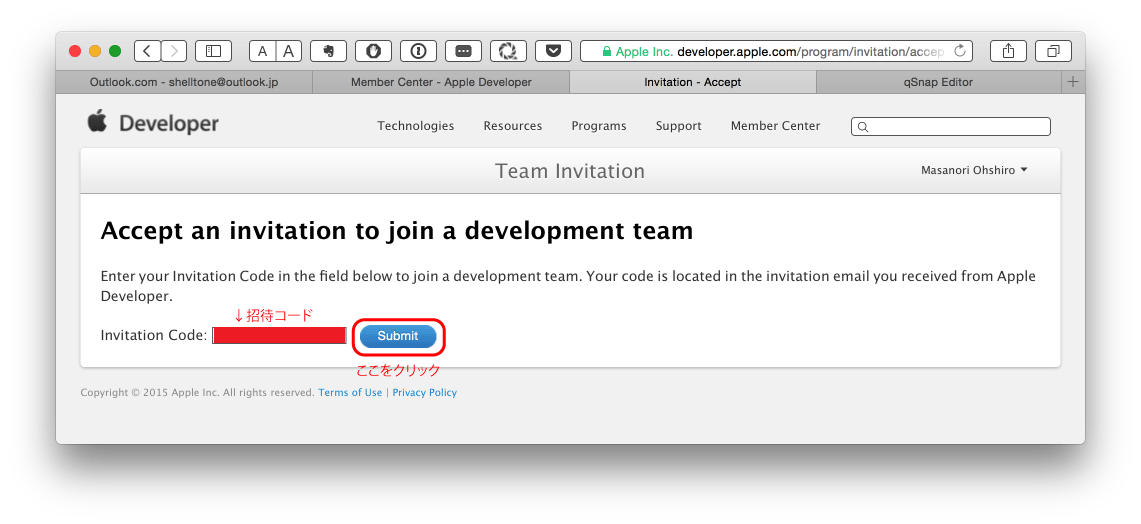Select the Invitation - Accept tab

click(693, 82)
